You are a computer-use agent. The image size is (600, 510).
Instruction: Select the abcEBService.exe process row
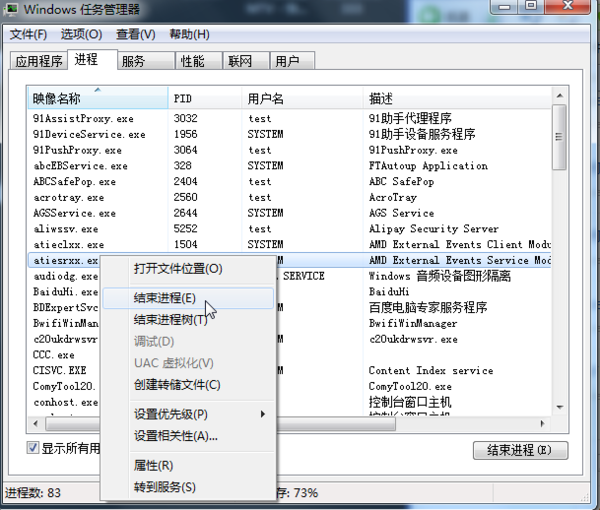[289, 166]
